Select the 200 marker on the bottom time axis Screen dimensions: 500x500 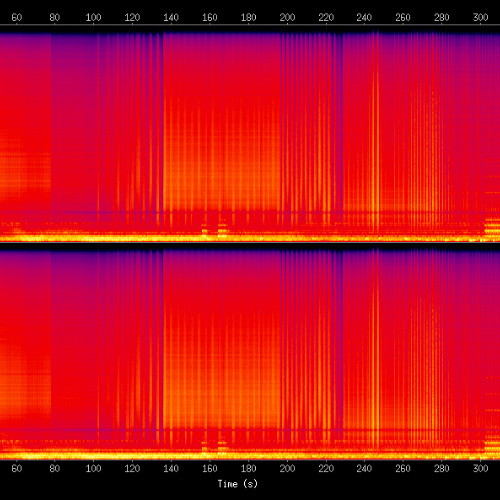[x=287, y=468]
